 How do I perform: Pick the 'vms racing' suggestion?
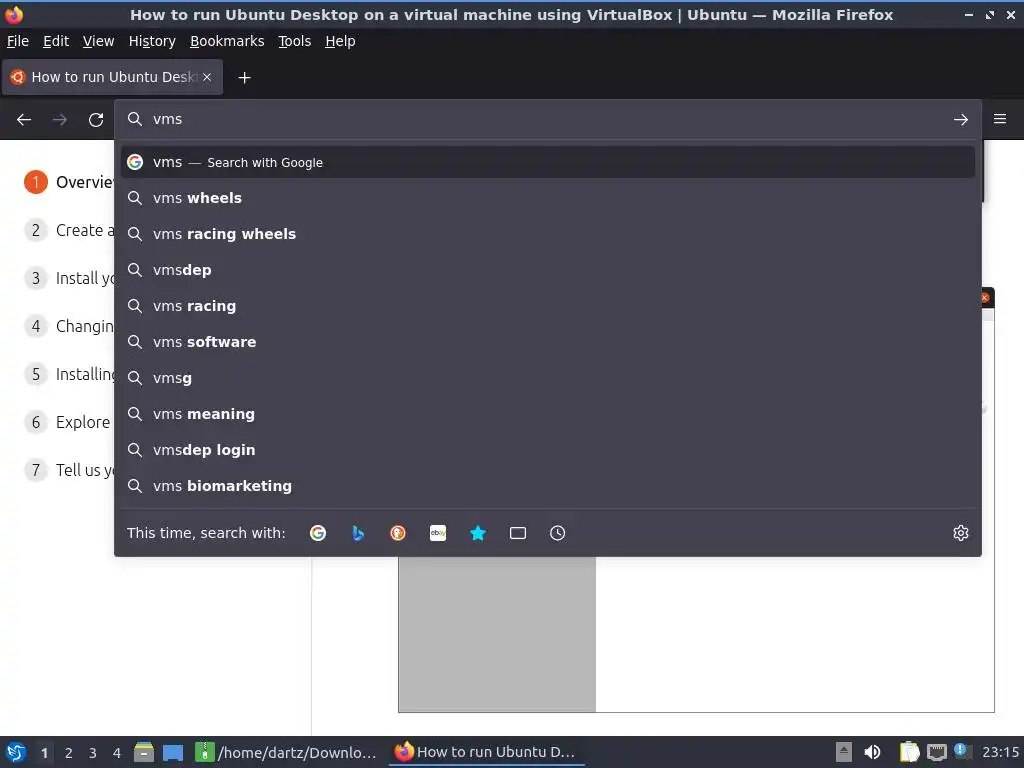tap(548, 306)
